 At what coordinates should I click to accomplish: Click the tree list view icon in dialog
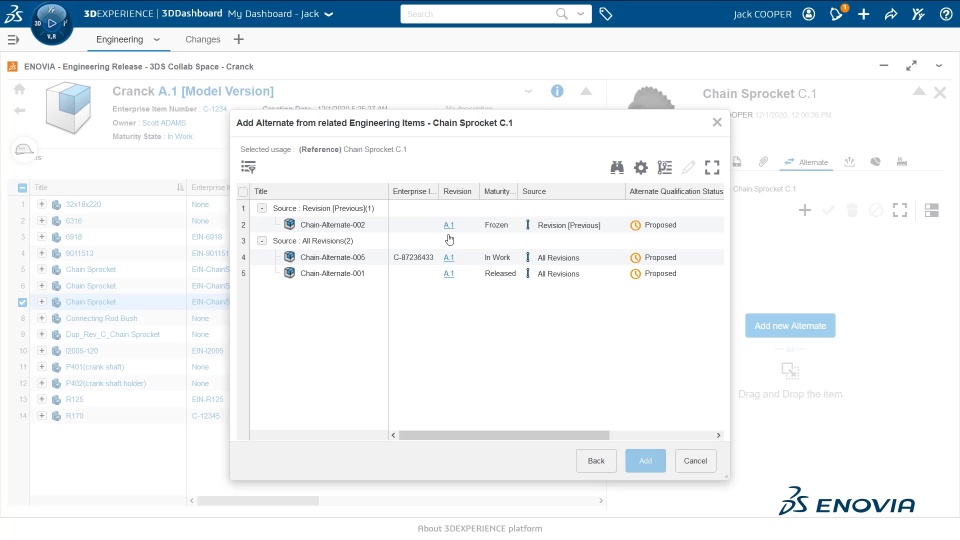point(664,167)
